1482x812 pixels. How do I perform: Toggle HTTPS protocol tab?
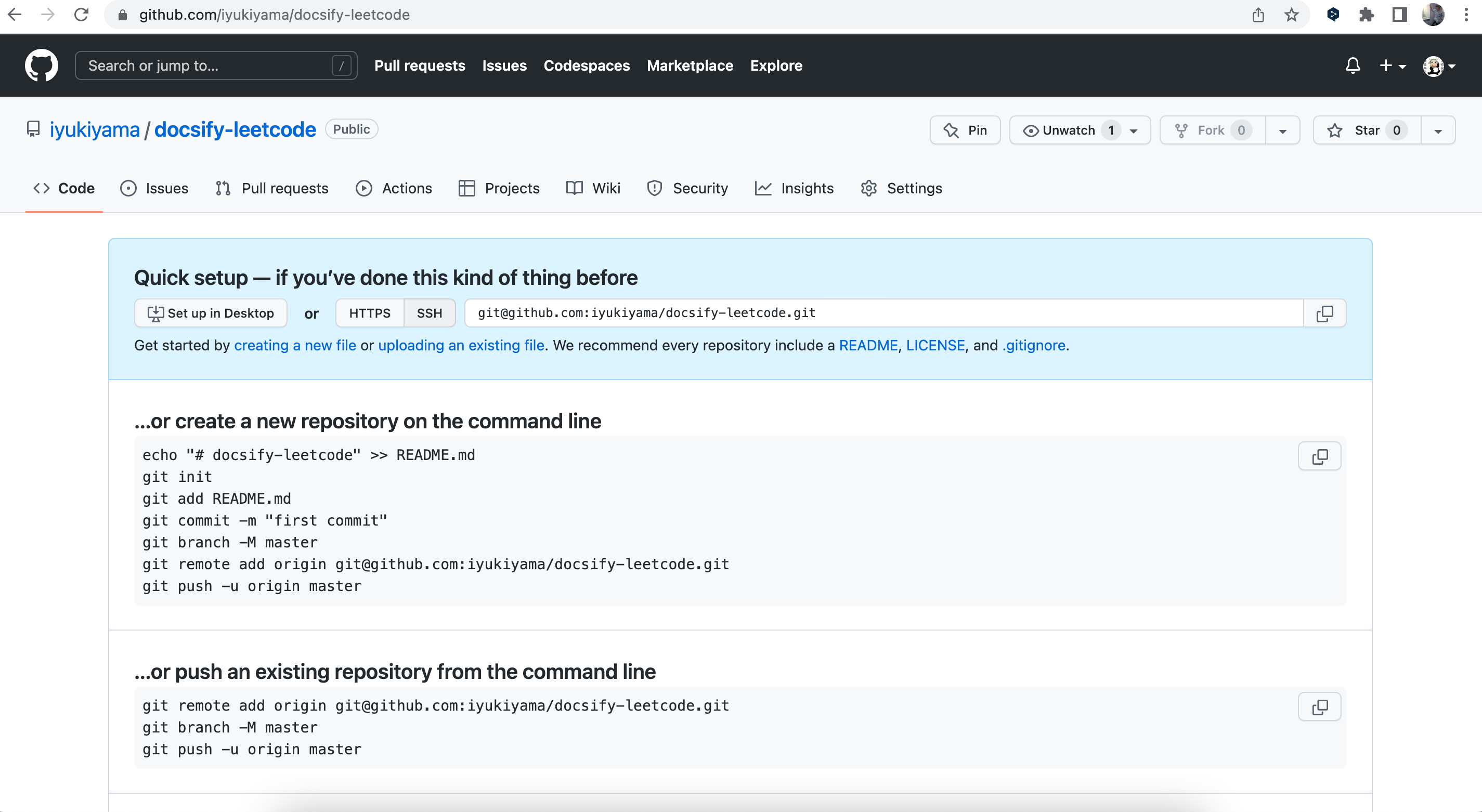[371, 313]
